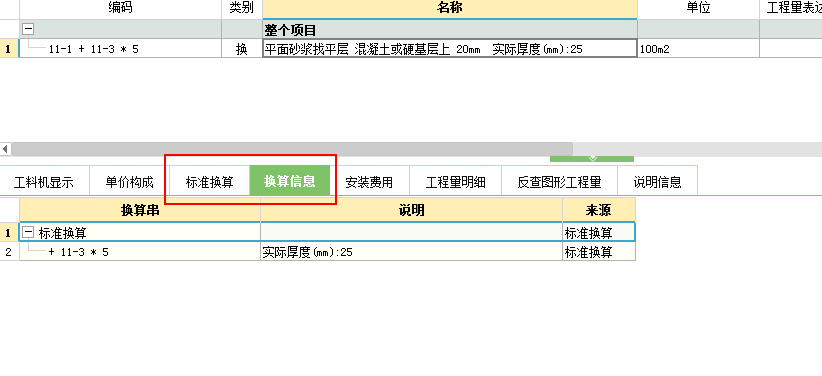Screen dimensions: 822x376
Task: Select the 换算信息 tab
Action: pos(289,181)
